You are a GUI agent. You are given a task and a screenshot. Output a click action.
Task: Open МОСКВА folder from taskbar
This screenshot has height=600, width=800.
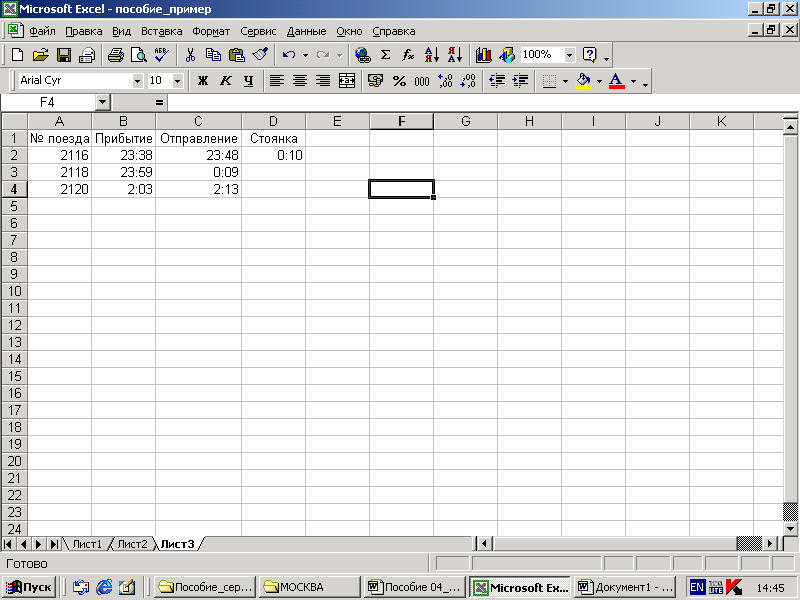(x=309, y=587)
